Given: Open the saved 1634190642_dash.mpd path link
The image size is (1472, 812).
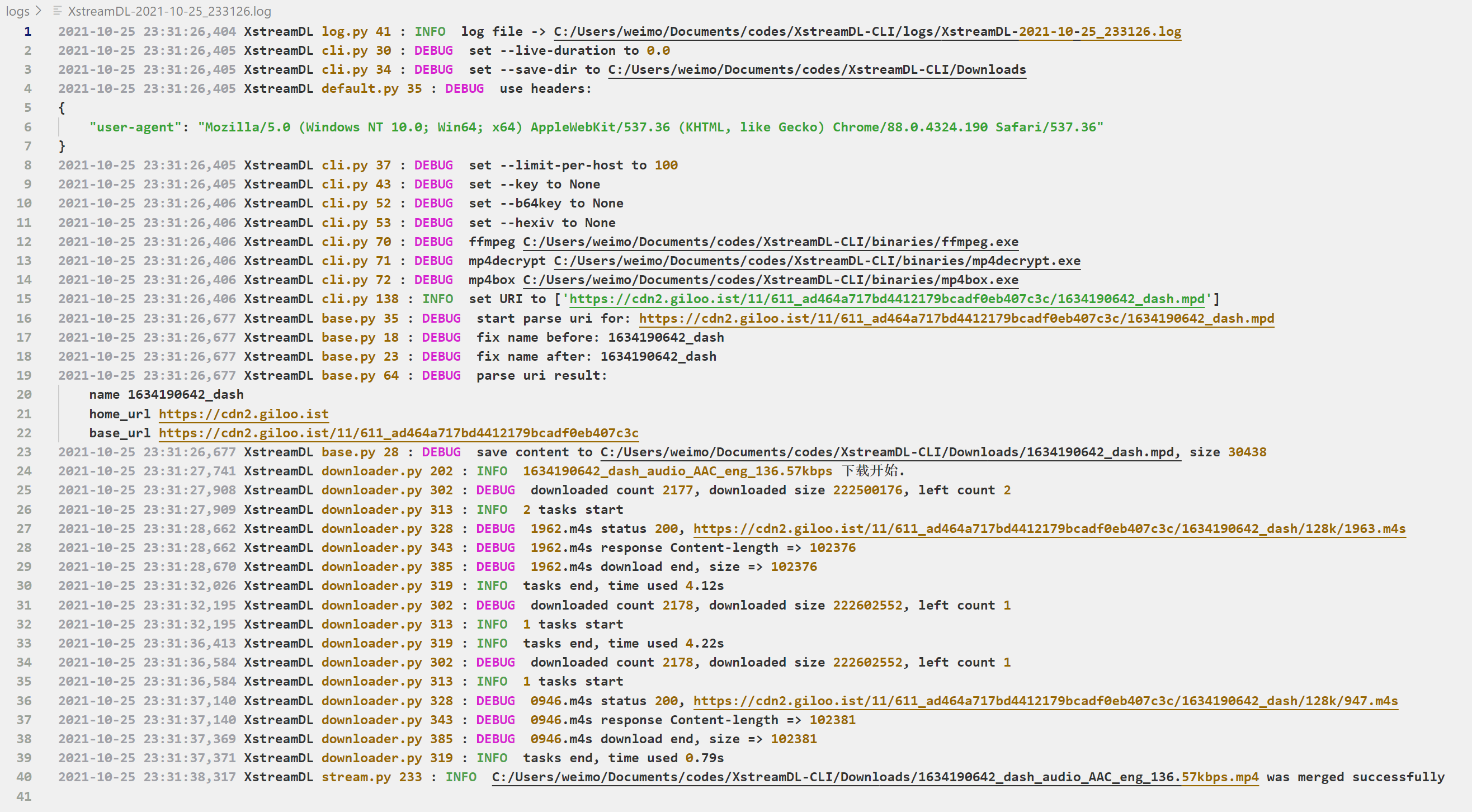Looking at the screenshot, I should tap(890, 452).
